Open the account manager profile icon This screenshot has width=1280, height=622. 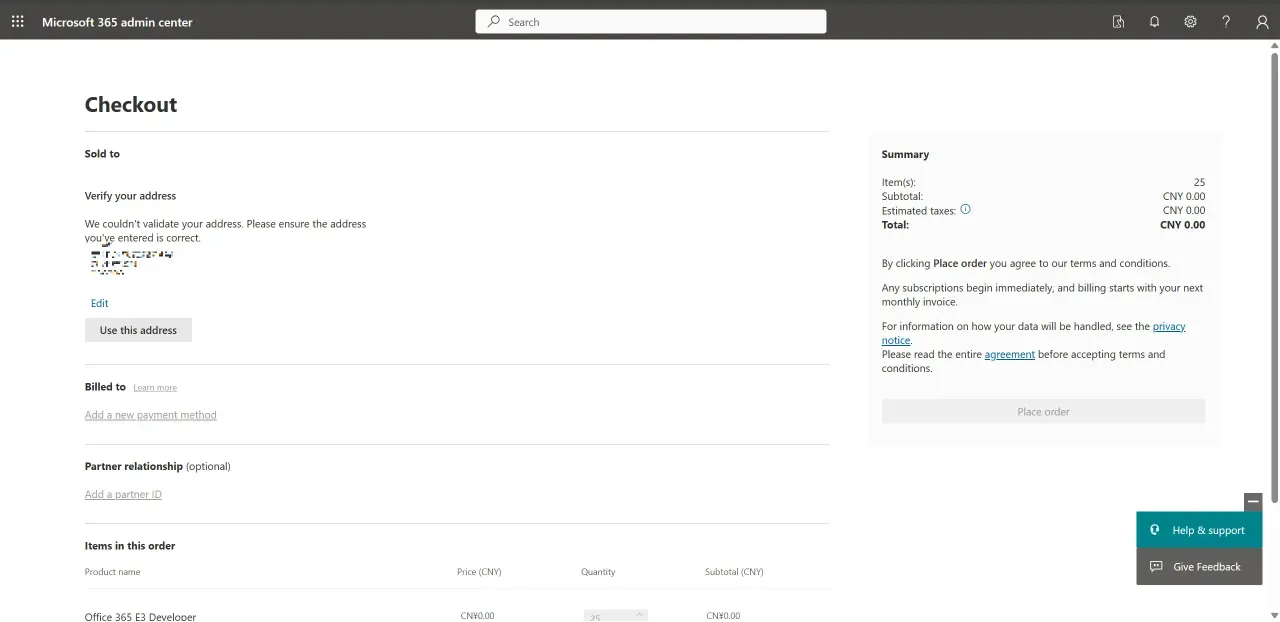tap(1262, 22)
